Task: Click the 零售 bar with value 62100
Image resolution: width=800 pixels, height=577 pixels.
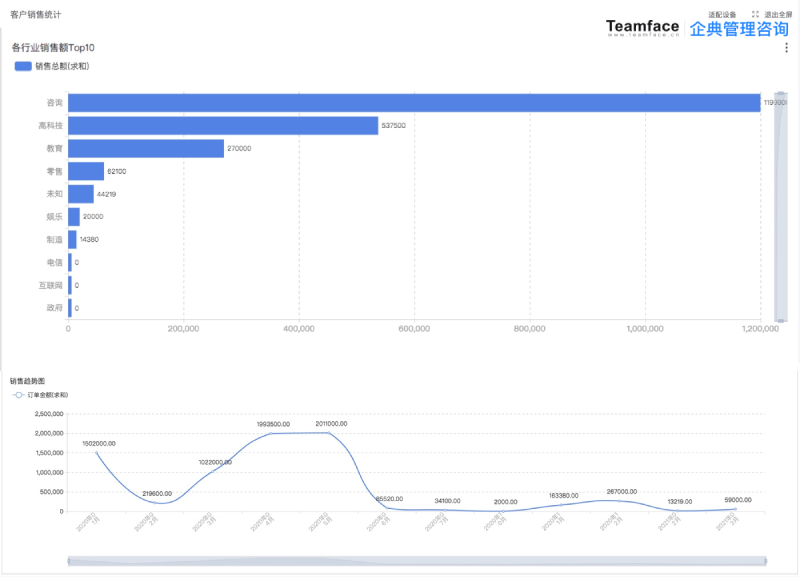Action: pyautogui.click(x=86, y=171)
